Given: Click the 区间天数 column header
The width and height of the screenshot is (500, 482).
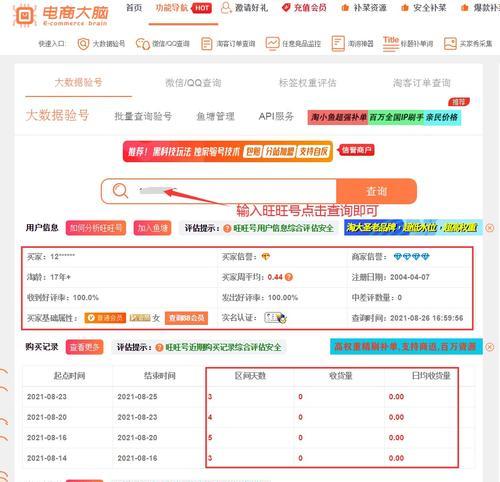Looking at the screenshot, I should click(250, 376).
